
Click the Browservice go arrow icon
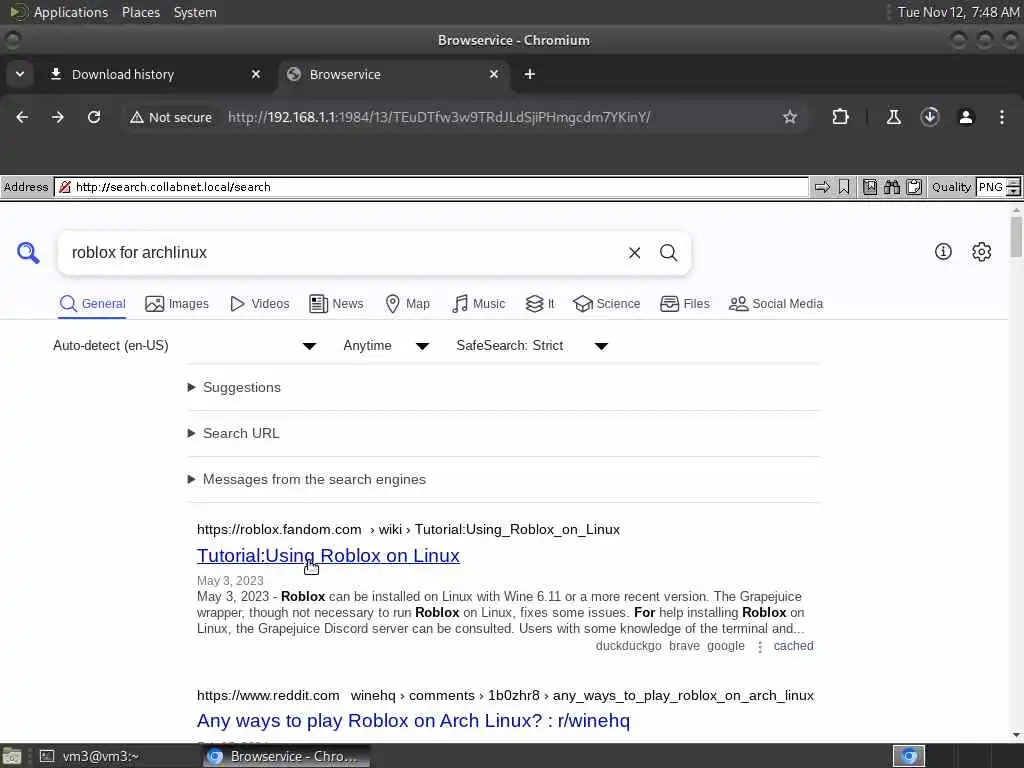click(x=822, y=187)
